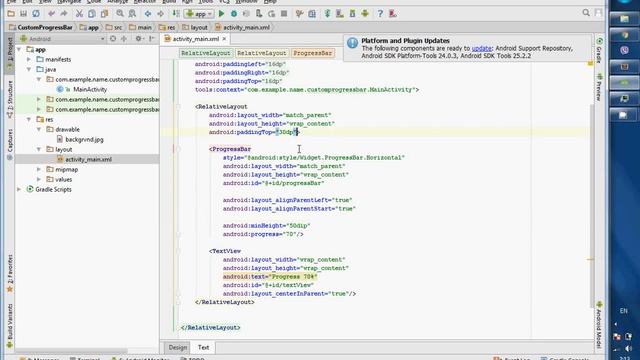Toggle the Android Model tool window
Viewport: 640px width, 360px height.
coord(599,325)
